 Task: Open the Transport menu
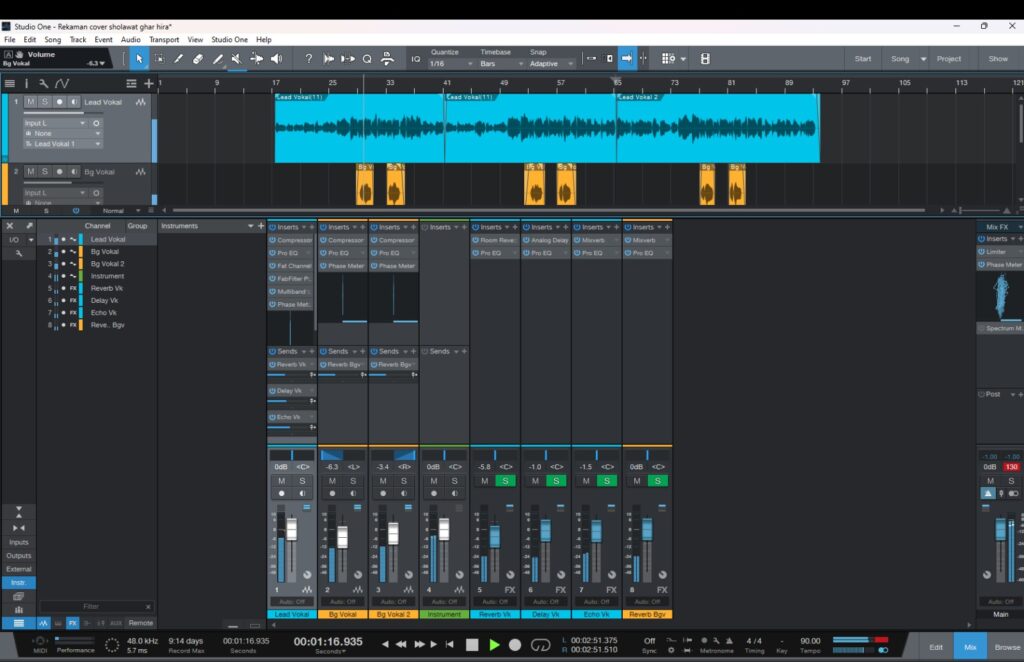(164, 40)
